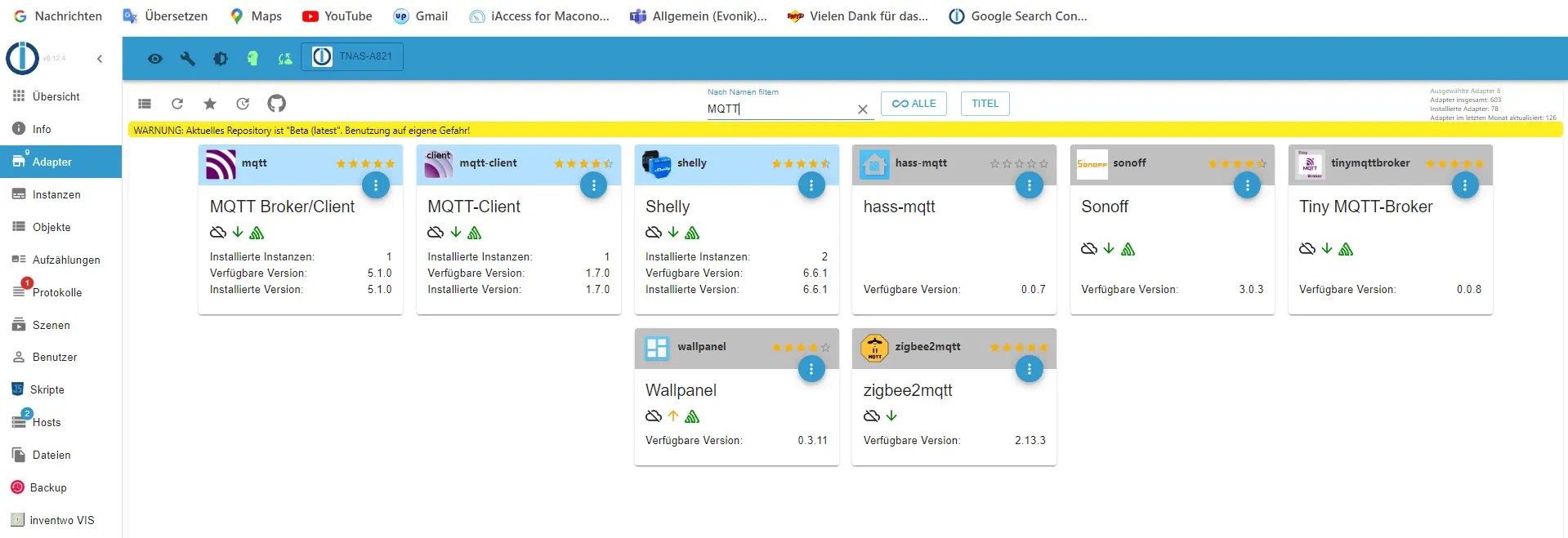Open the wrench settings icon
This screenshot has height=538, width=1568.
187,59
